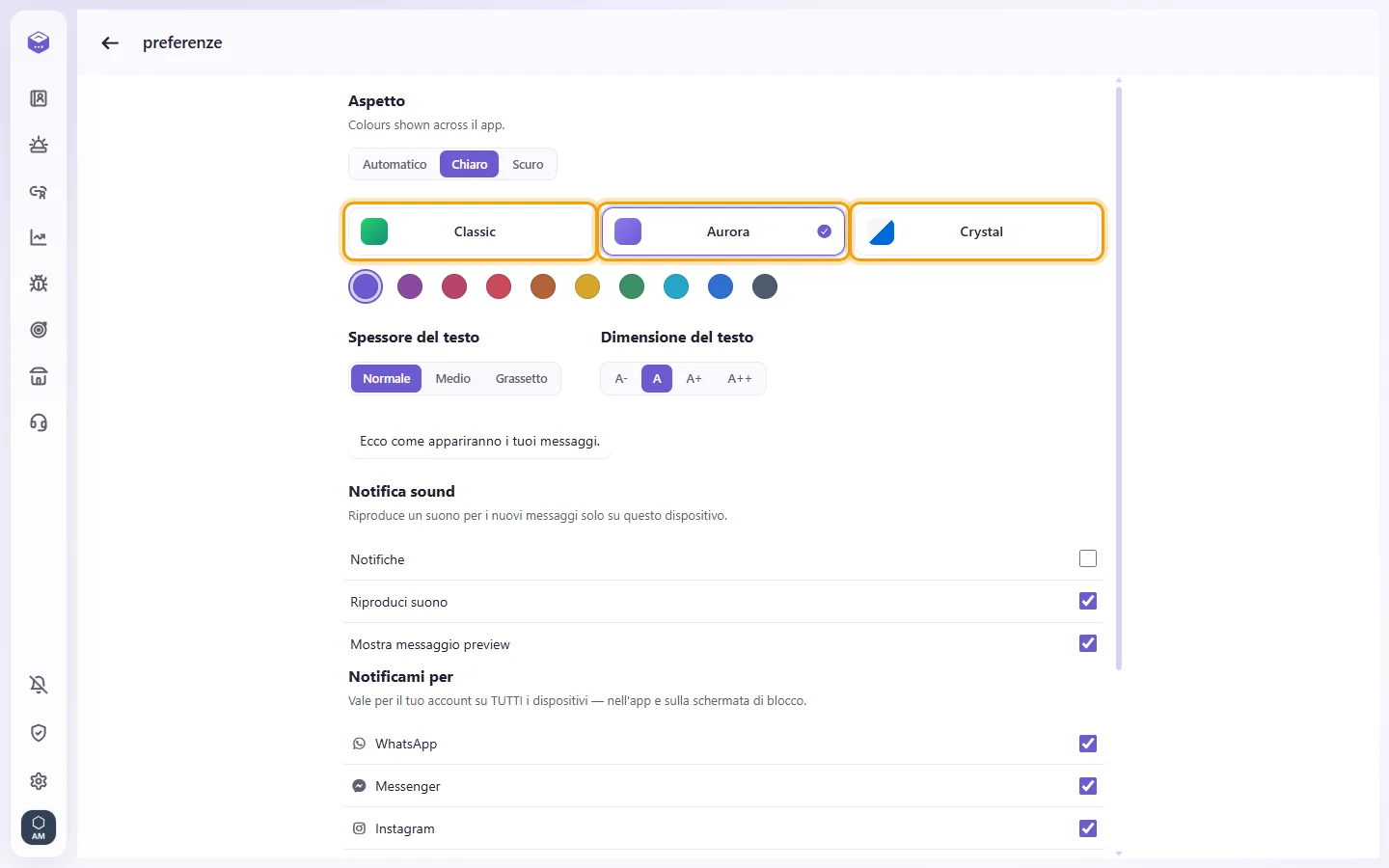The width and height of the screenshot is (1389, 868).
Task: Uncheck Riproduci suono
Action: pos(1088,601)
